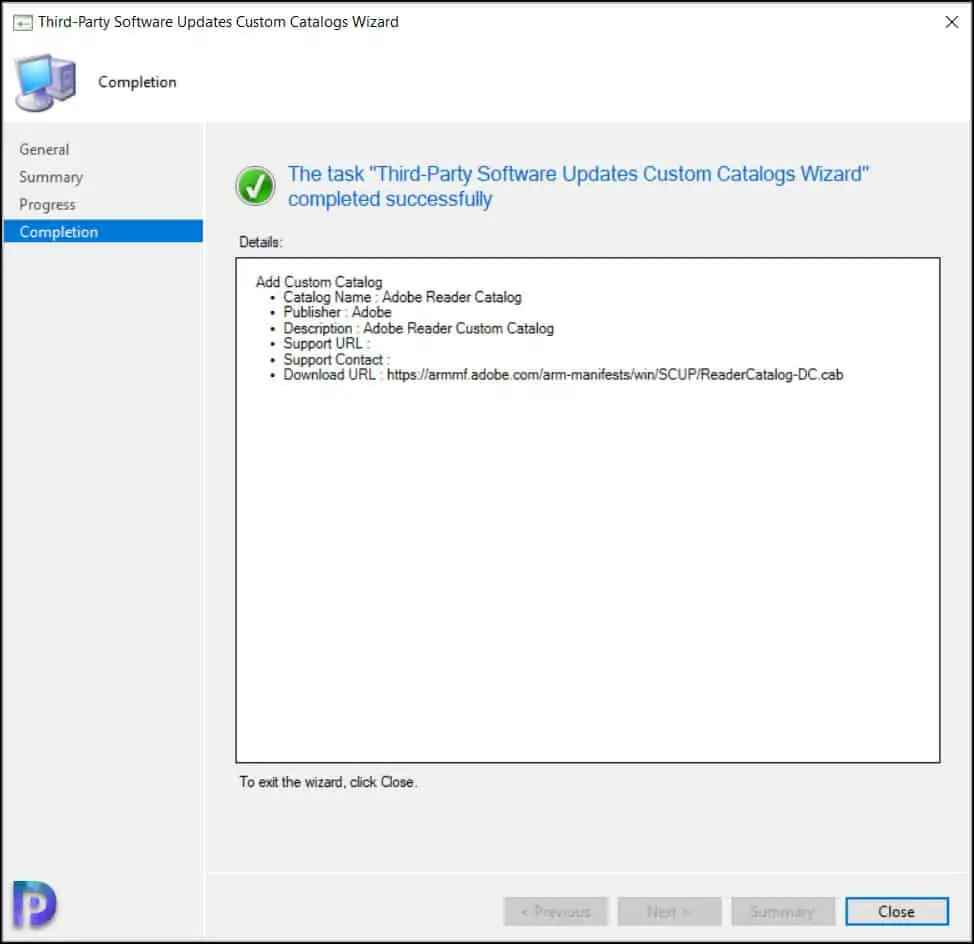Click the green success checkmark icon

coord(255,186)
